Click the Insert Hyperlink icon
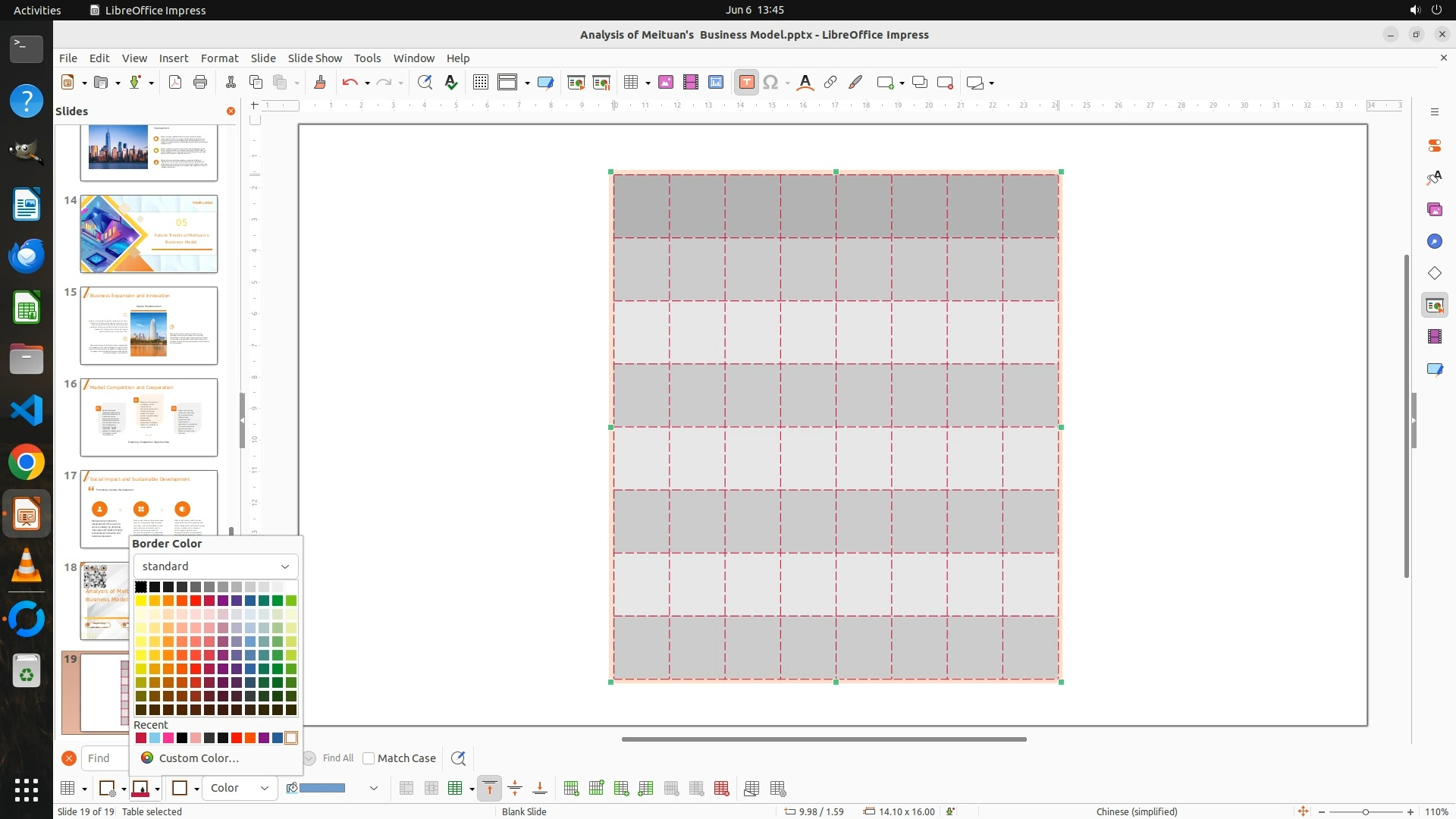Image resolution: width=1456 pixels, height=819 pixels. click(x=830, y=83)
